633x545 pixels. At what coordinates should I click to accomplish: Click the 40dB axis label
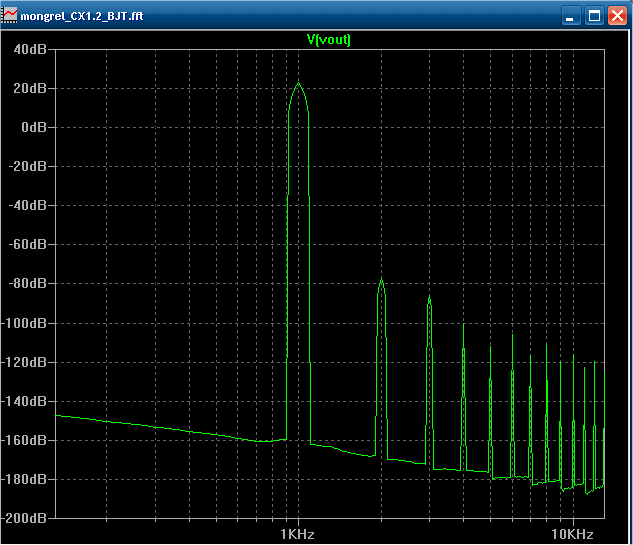click(30, 49)
